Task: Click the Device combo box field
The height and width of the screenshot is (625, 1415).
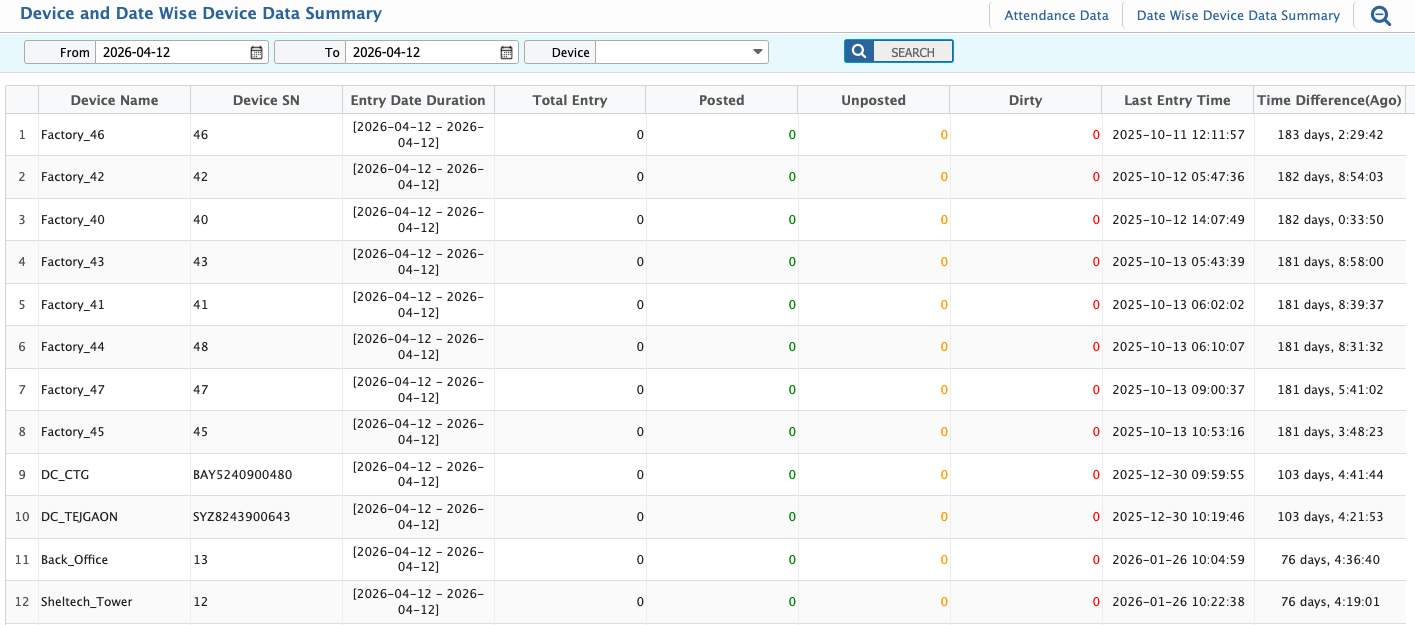Action: click(672, 52)
